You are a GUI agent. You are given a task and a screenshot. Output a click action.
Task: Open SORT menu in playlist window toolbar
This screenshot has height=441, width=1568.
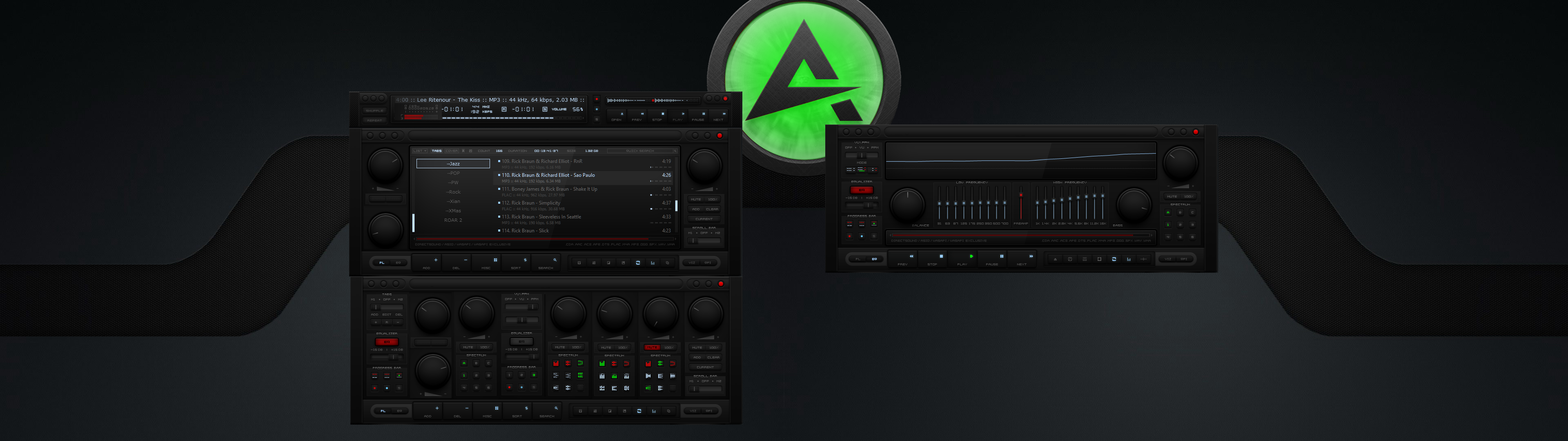point(516,263)
